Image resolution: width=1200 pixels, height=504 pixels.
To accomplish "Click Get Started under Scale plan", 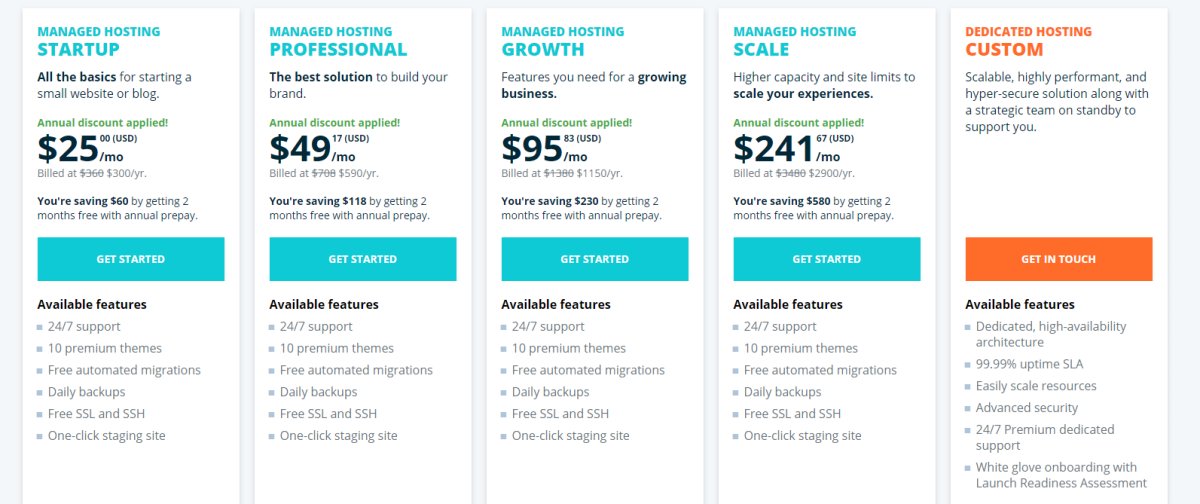I will 827,259.
